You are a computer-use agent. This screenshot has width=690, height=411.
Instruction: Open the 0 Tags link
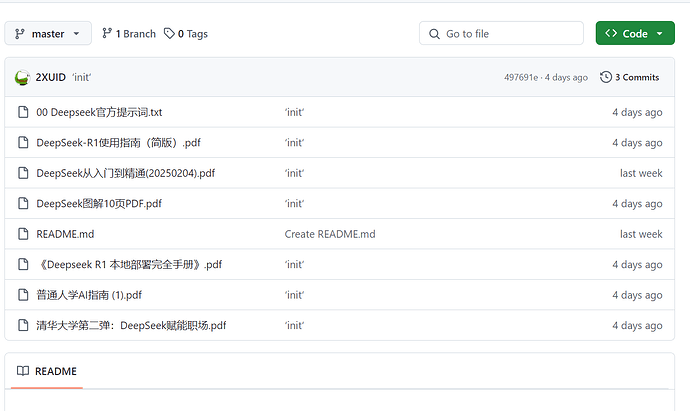(x=186, y=33)
